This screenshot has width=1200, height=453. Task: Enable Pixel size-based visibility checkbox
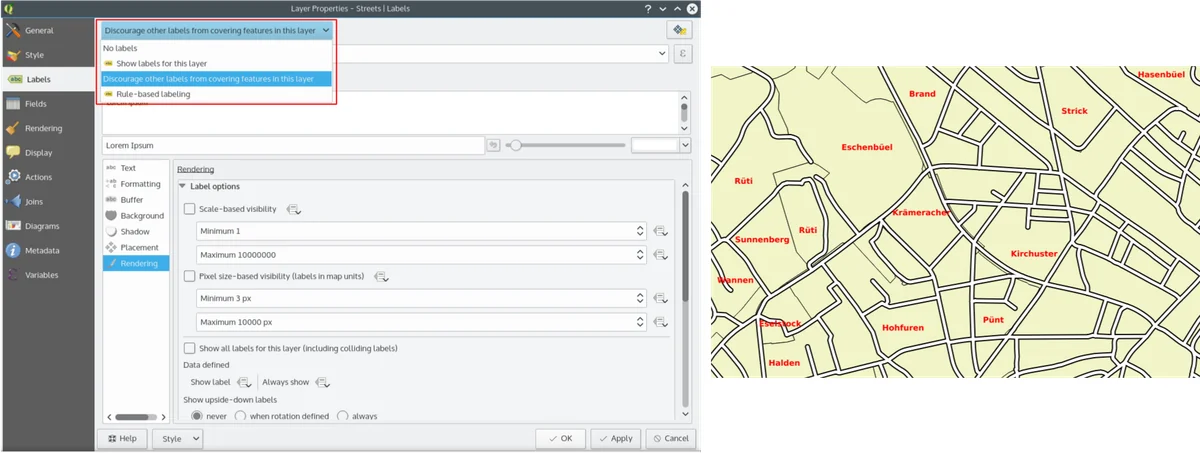[190, 276]
